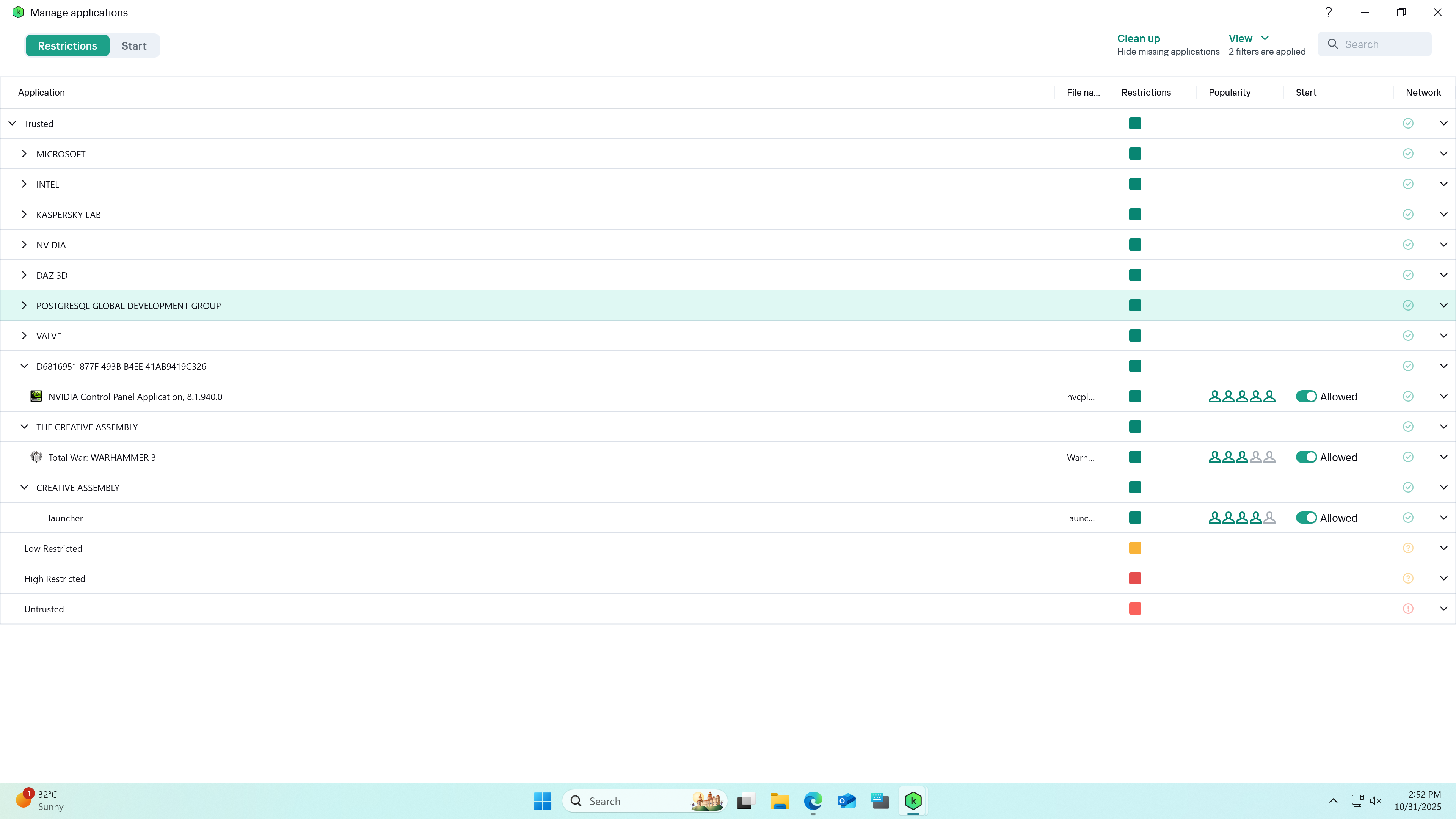Click the network question icon for High Restricted
Viewport: 1456px width, 819px height.
click(1408, 578)
